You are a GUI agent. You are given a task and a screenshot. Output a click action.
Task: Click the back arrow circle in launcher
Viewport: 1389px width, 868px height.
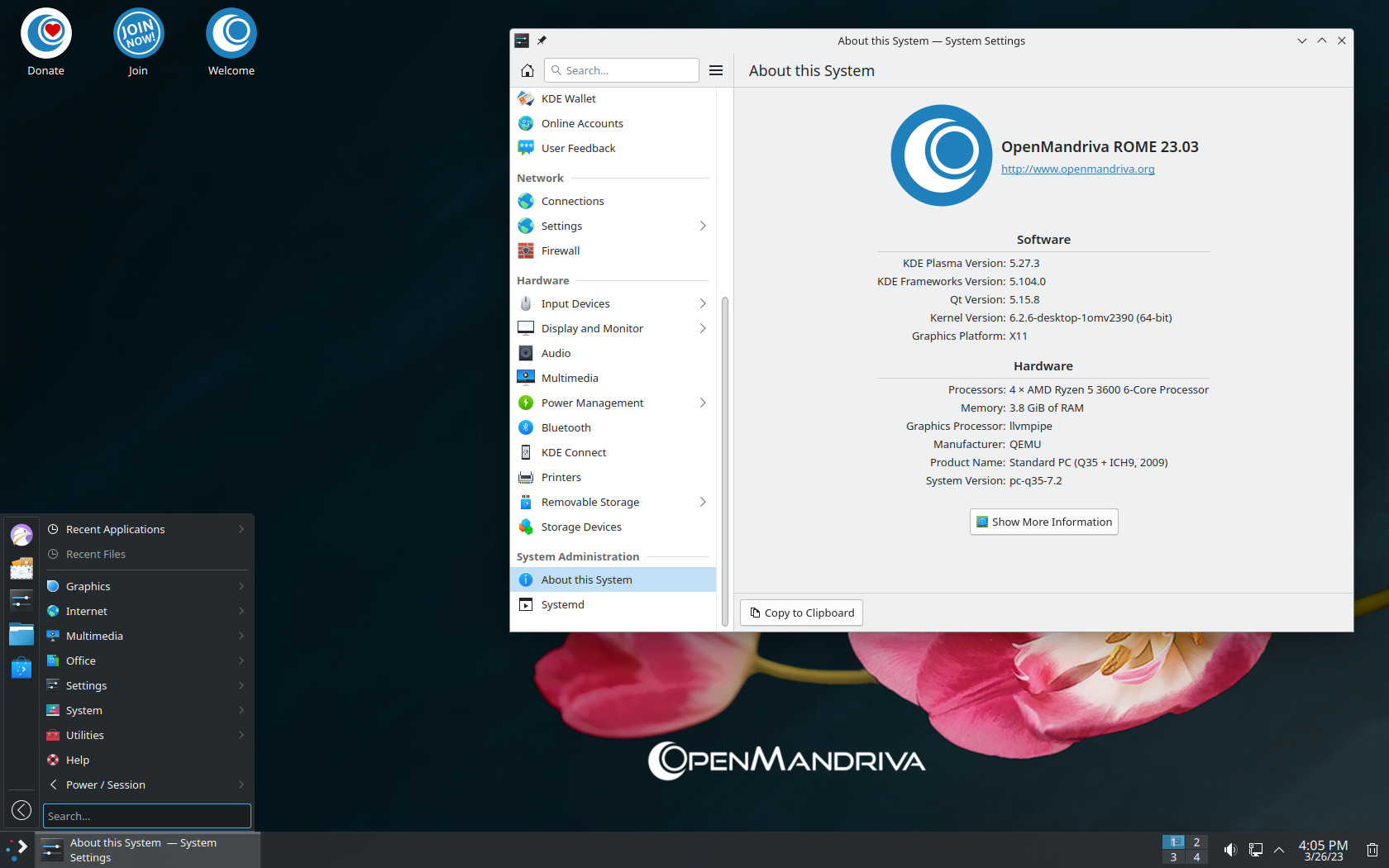[x=21, y=810]
